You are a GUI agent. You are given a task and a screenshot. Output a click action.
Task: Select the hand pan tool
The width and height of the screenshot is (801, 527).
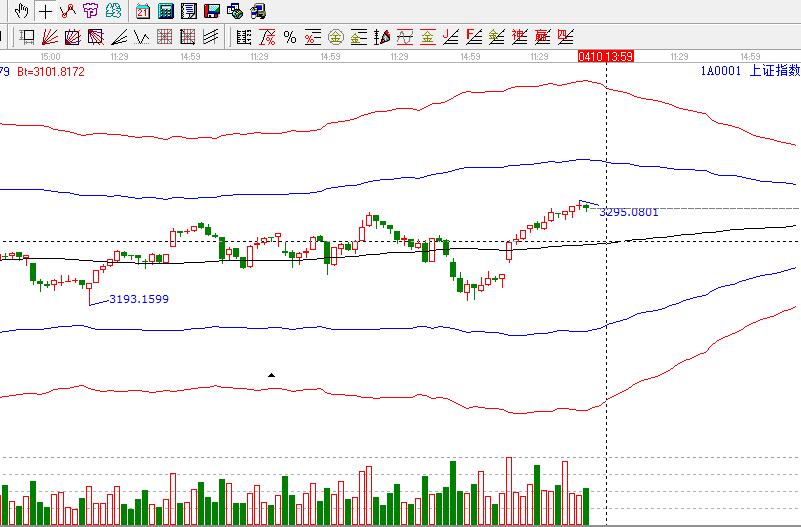coord(21,12)
